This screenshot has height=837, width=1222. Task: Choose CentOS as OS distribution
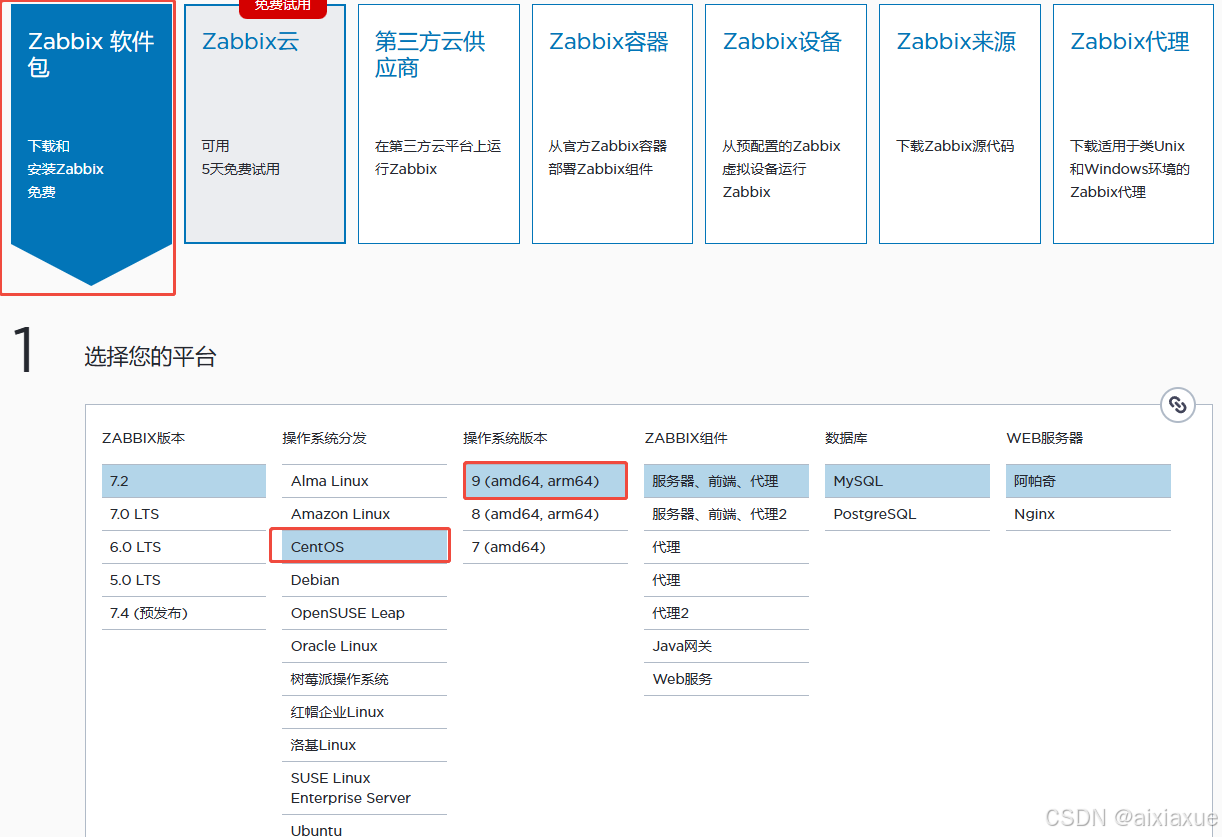(x=364, y=547)
